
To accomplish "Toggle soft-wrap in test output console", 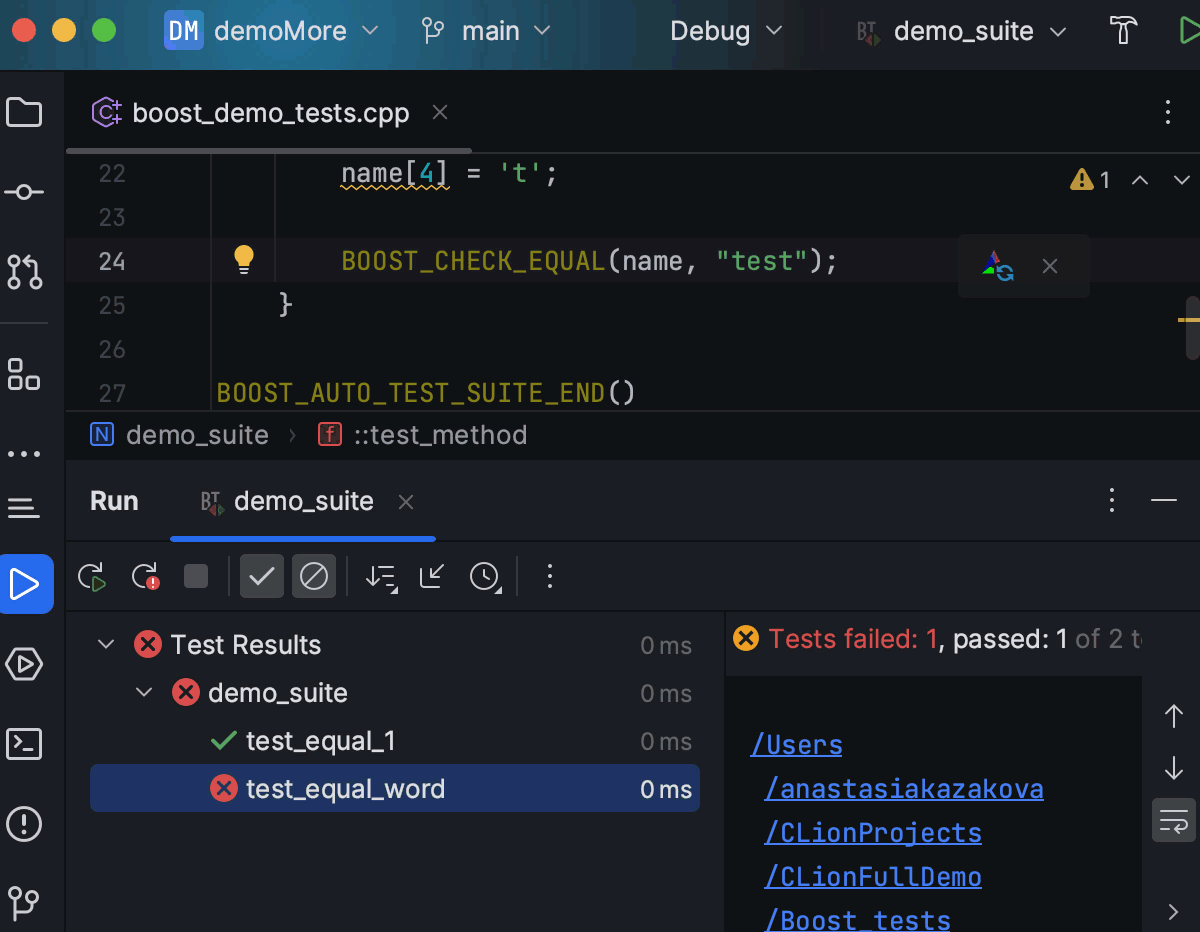I will 1173,820.
